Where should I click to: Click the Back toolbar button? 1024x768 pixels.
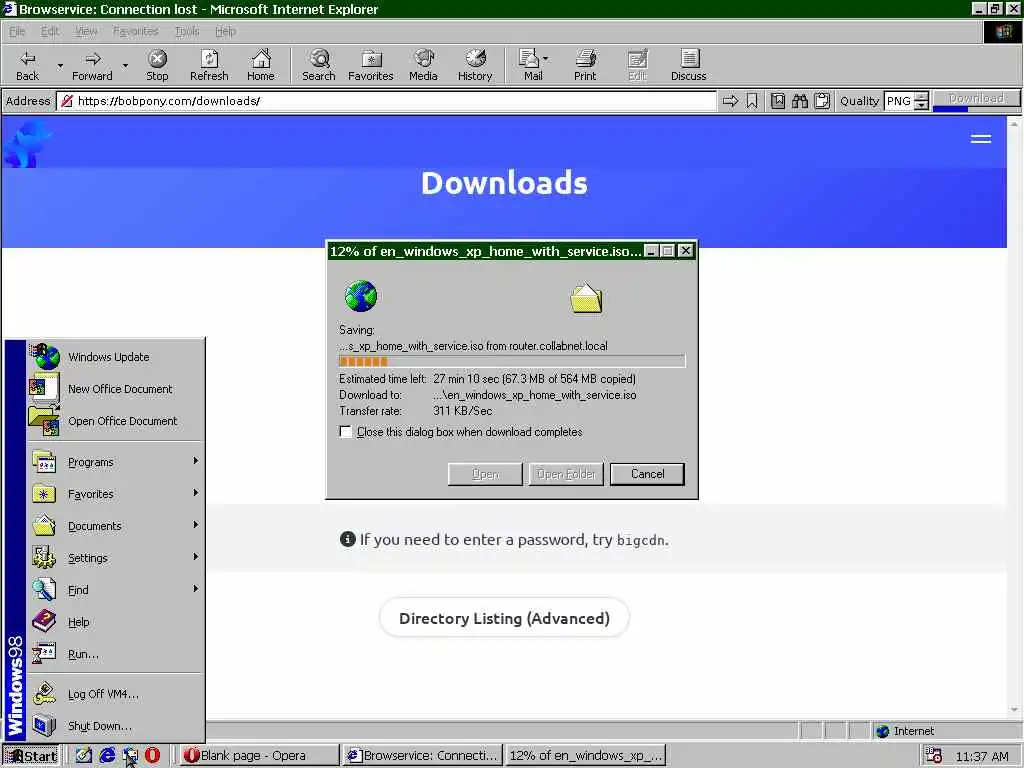27,65
